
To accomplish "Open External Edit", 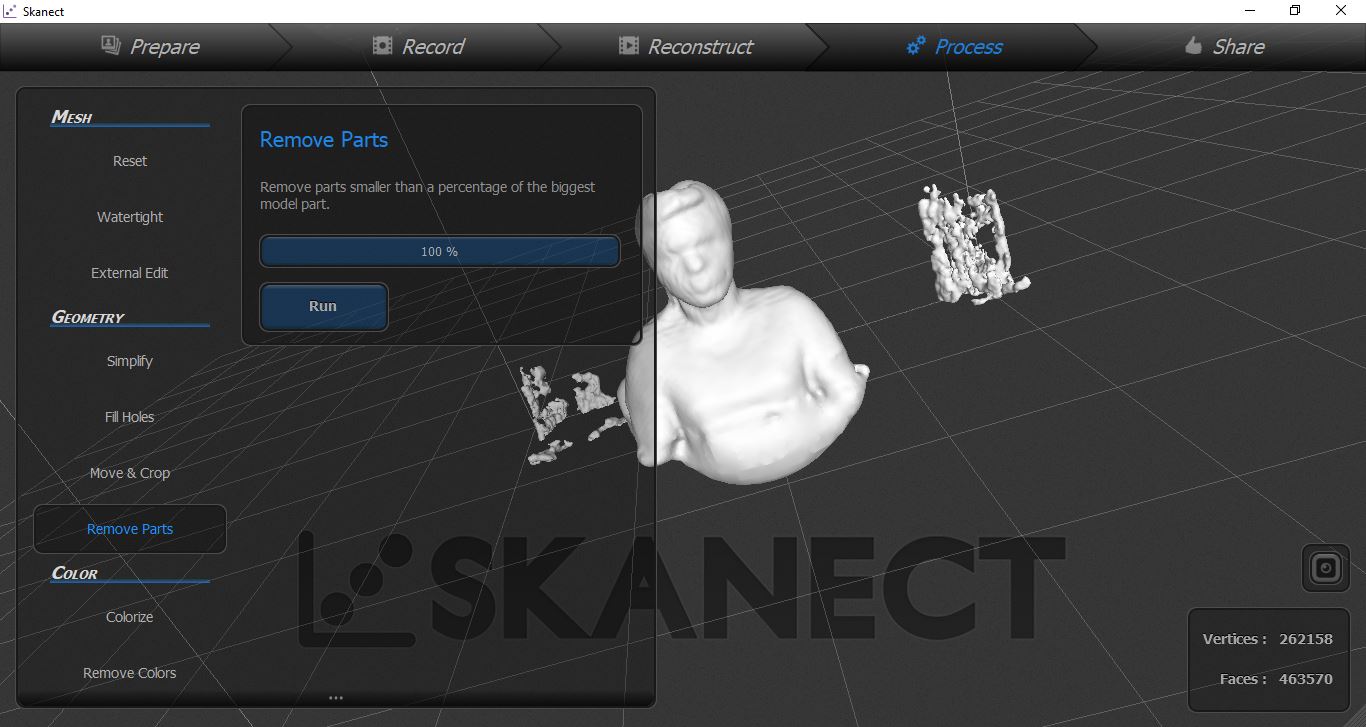I will (x=130, y=273).
